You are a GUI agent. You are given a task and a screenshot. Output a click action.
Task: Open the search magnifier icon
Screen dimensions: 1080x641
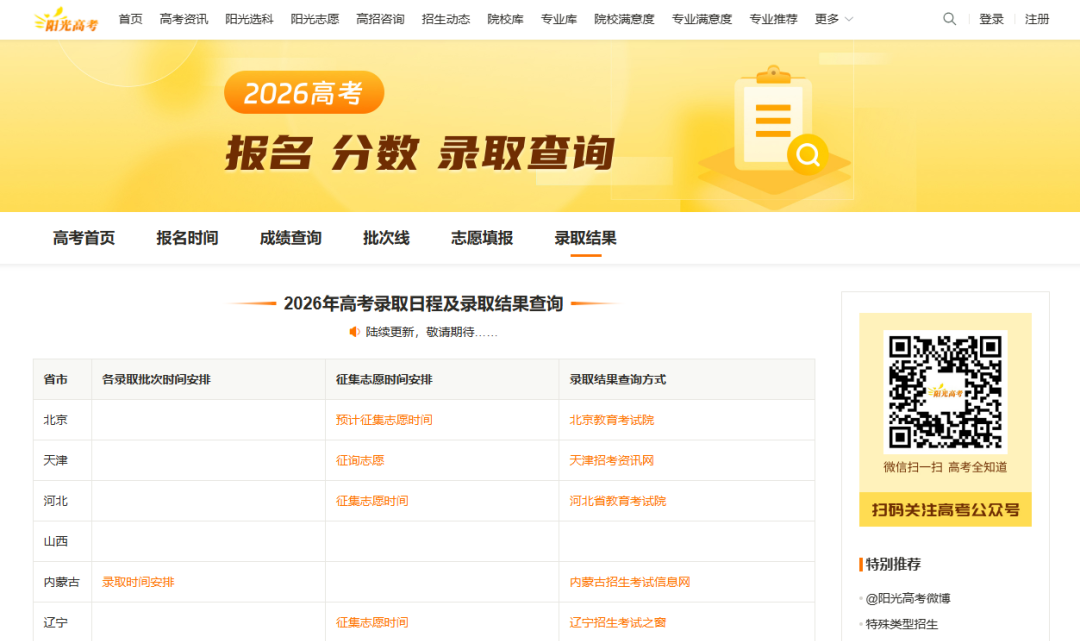(949, 19)
